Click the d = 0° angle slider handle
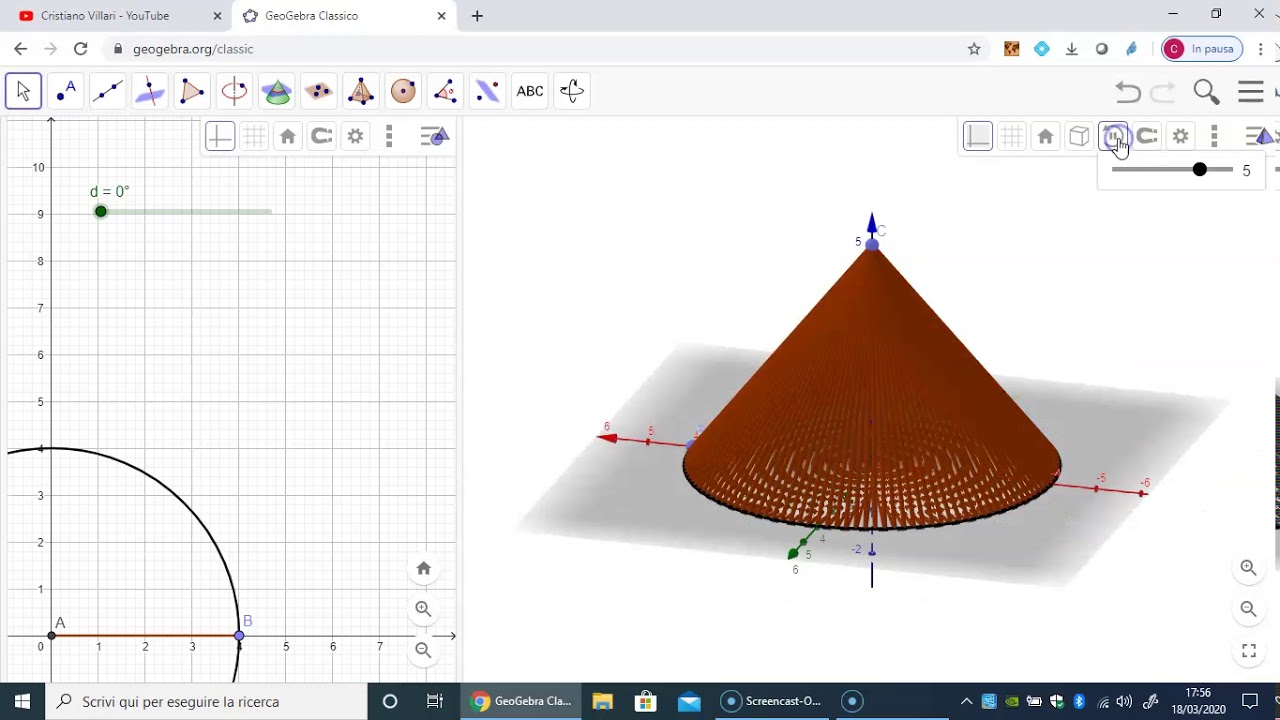 pyautogui.click(x=100, y=211)
